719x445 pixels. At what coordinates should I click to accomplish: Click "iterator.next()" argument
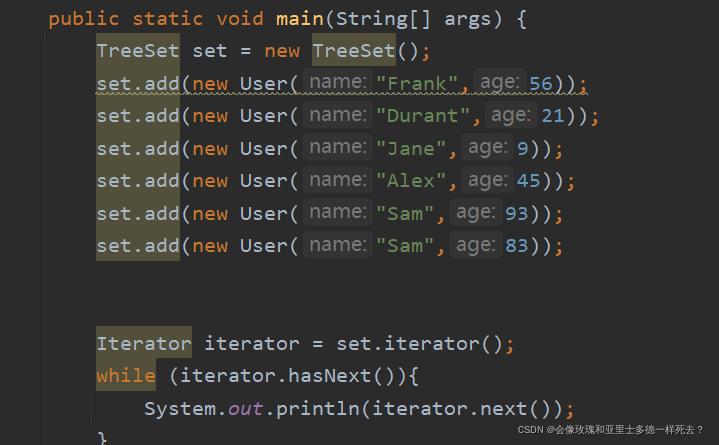(462, 409)
